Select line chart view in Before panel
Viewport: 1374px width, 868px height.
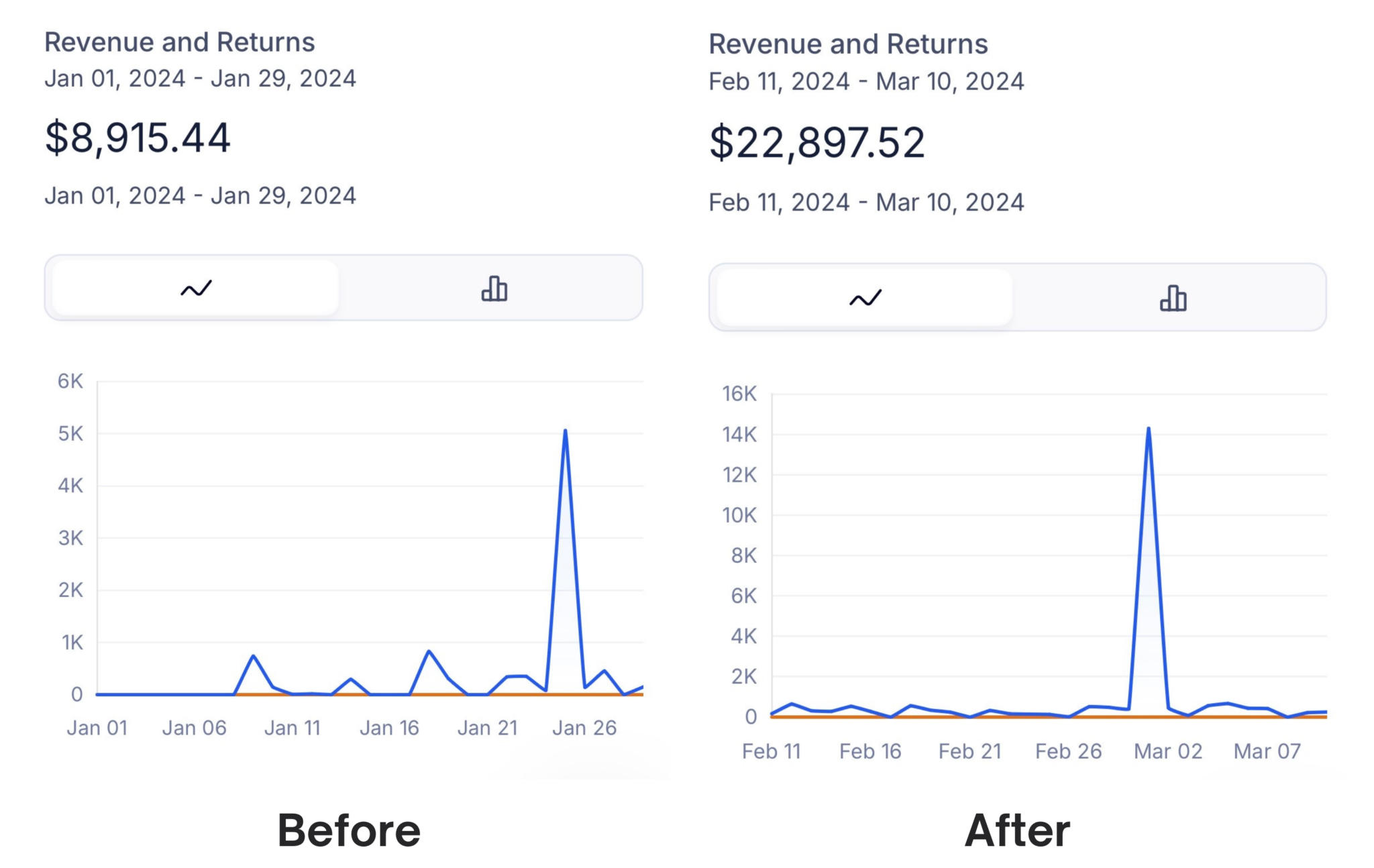(x=195, y=288)
